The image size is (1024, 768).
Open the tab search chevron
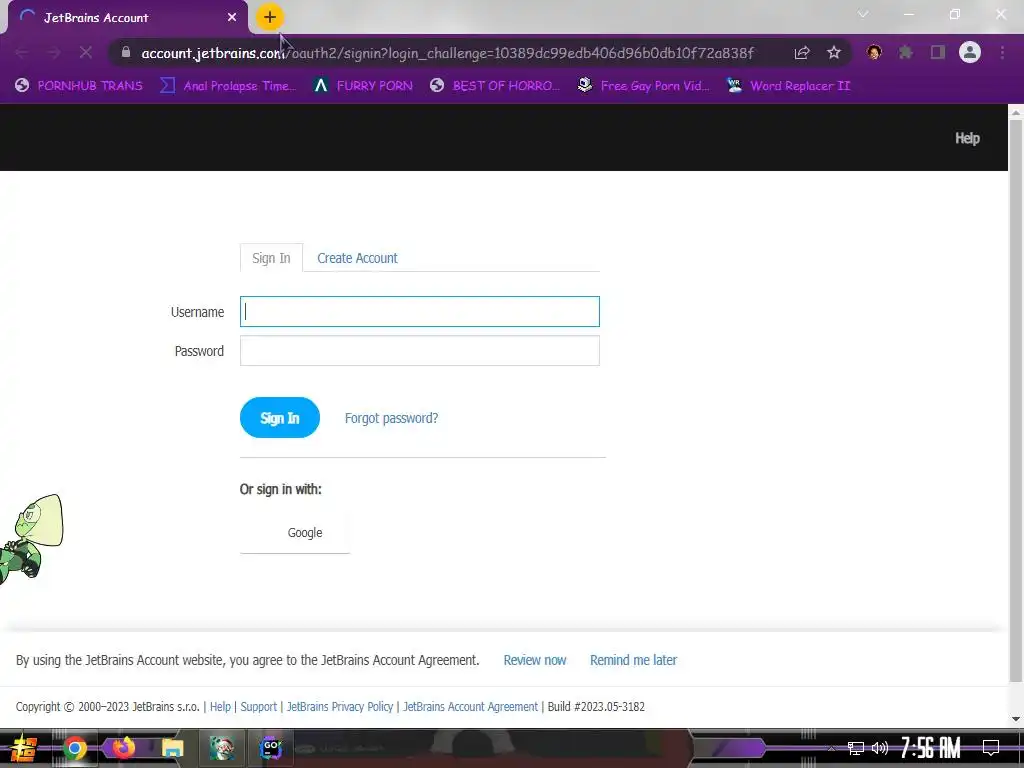(863, 14)
